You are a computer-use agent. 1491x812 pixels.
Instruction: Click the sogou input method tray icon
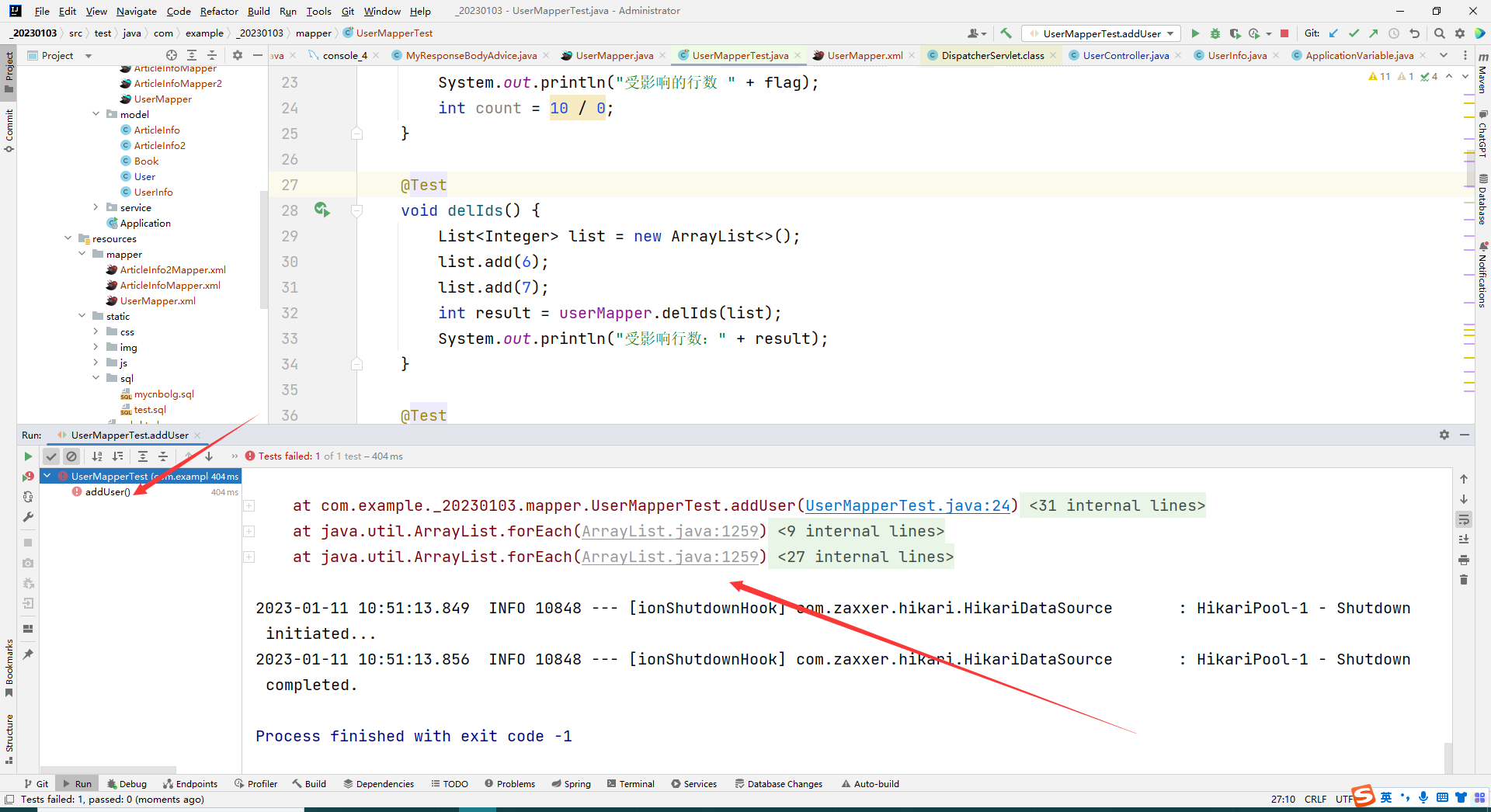(1363, 796)
